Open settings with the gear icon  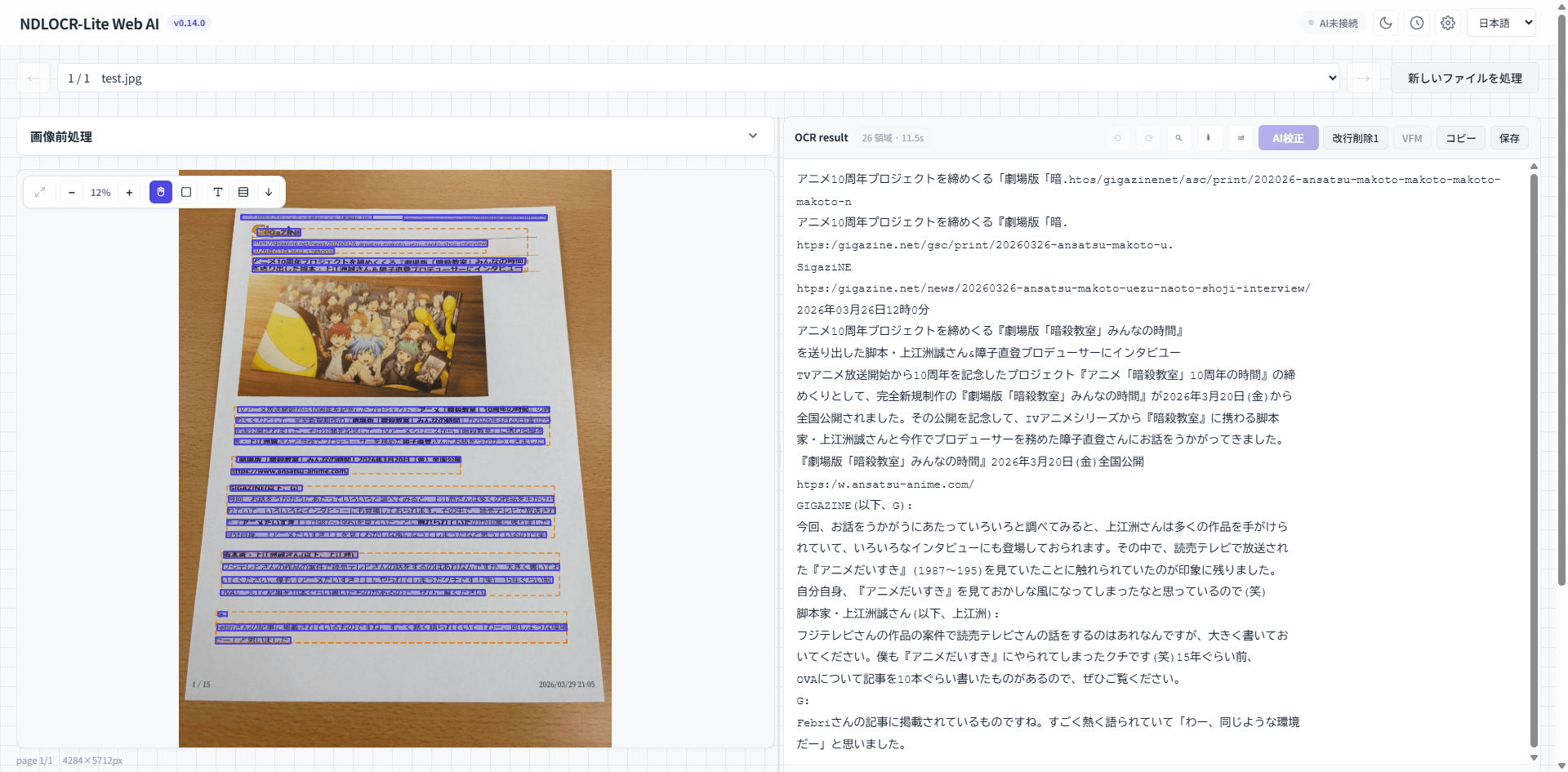(1448, 23)
